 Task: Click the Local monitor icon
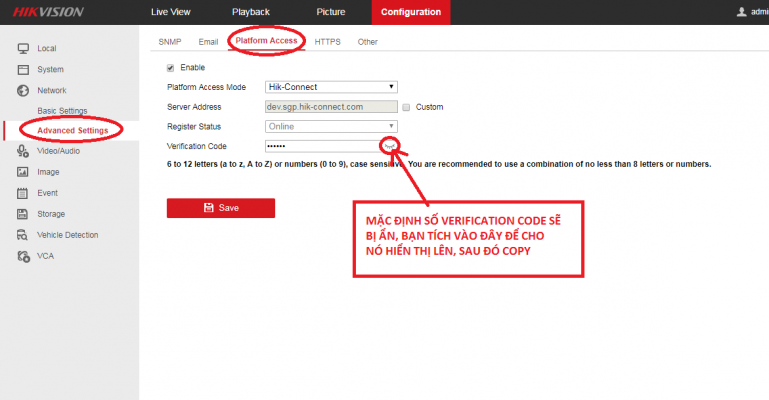pos(23,49)
